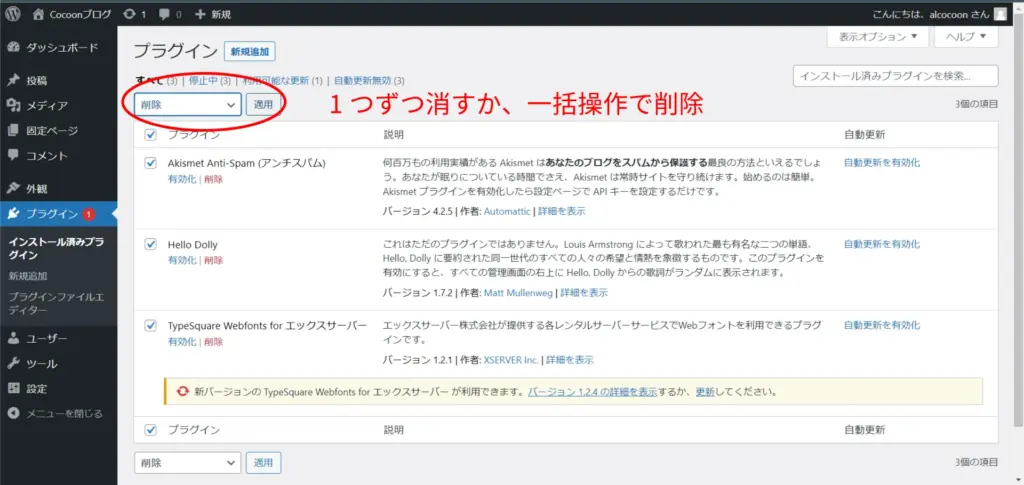Expand 表示オプション panel
Screen dimensions: 1024x485
click(x=878, y=37)
